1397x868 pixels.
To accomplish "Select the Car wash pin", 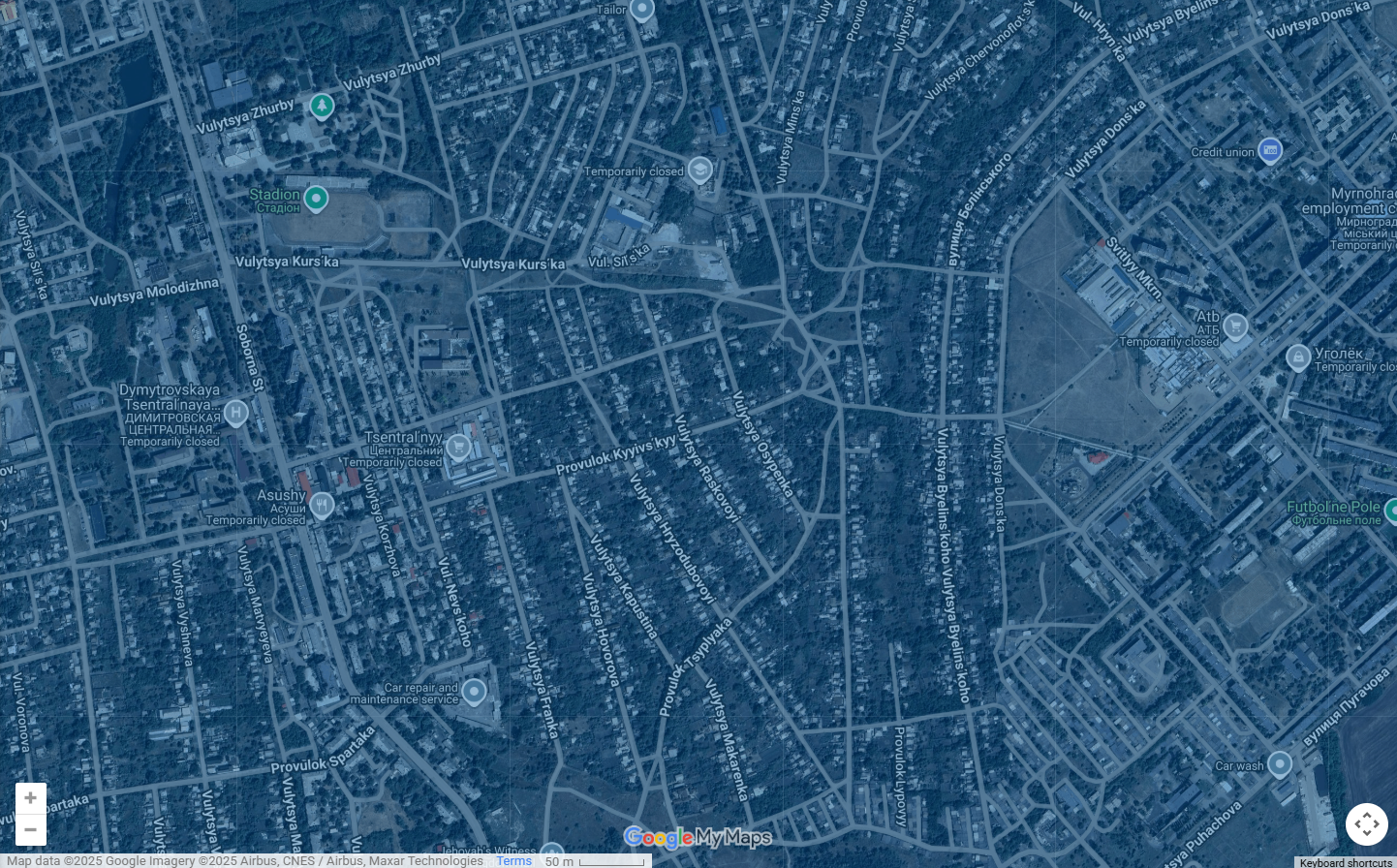I will (x=1279, y=764).
